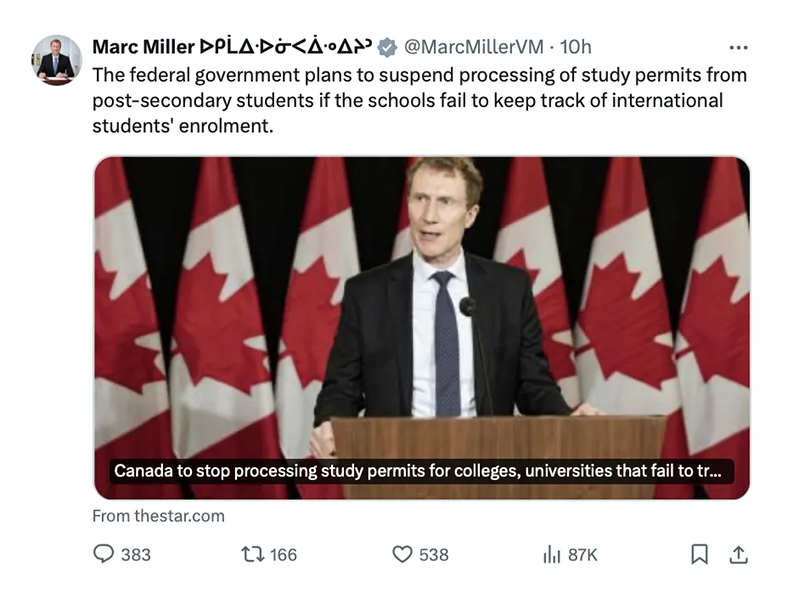Click the 383 replies count

[x=136, y=554]
